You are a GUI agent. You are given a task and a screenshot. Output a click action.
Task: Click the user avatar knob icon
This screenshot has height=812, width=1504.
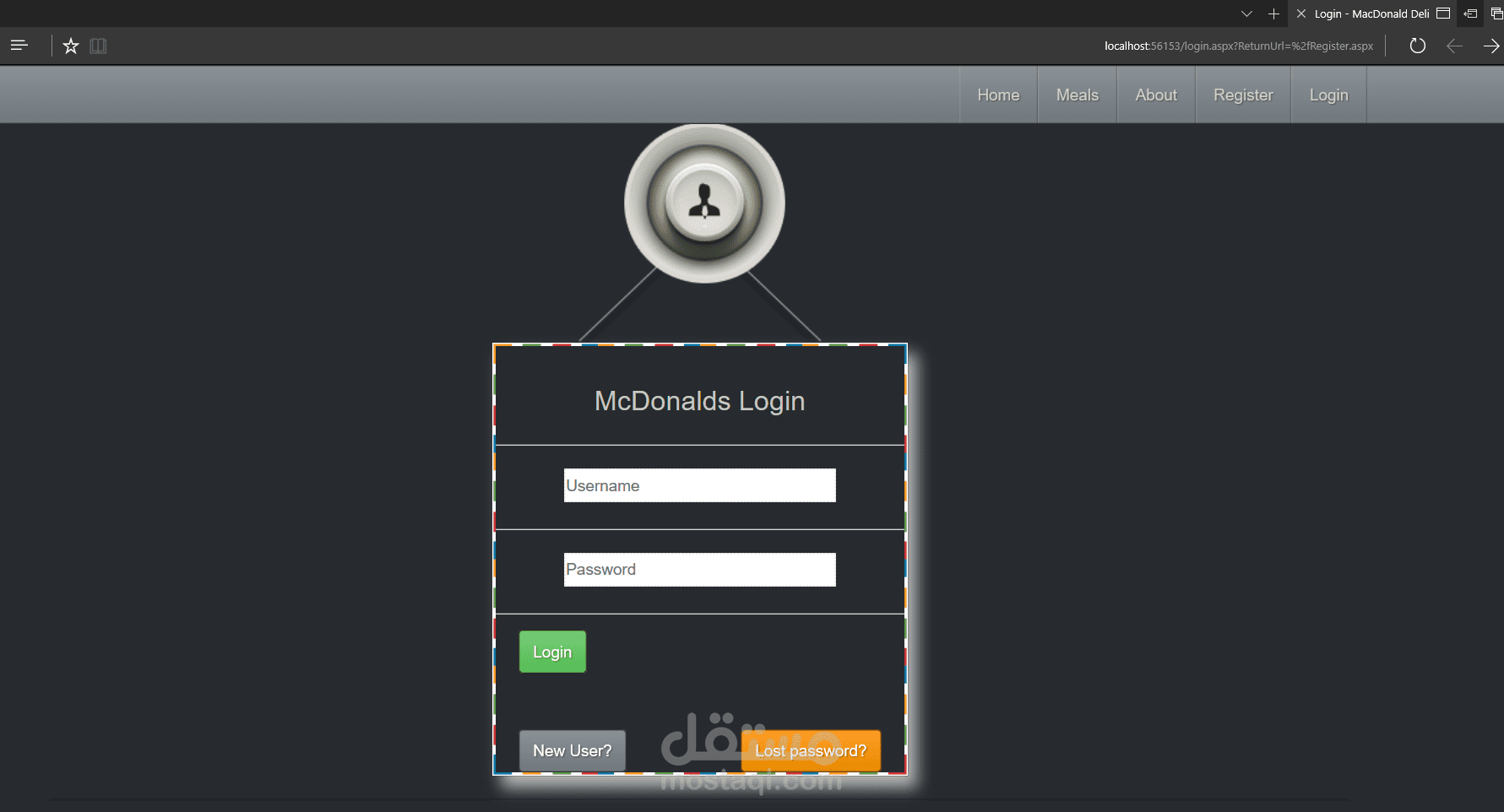pos(704,203)
